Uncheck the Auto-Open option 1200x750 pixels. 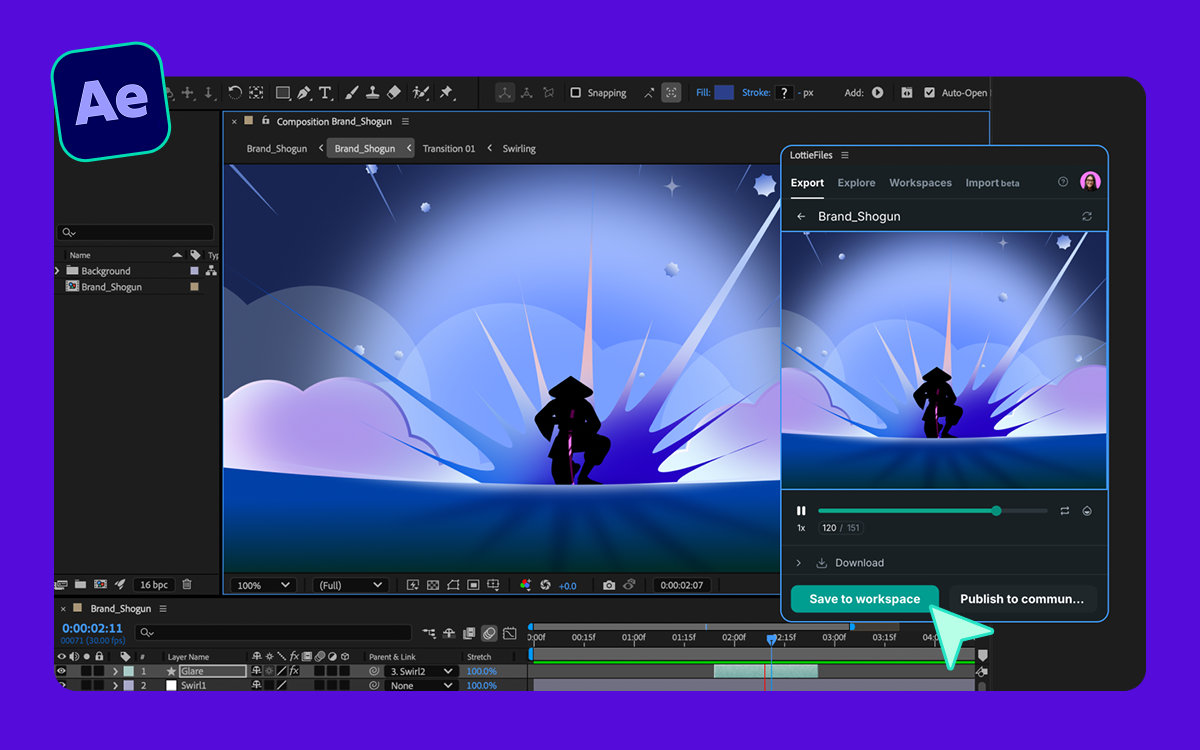click(930, 93)
